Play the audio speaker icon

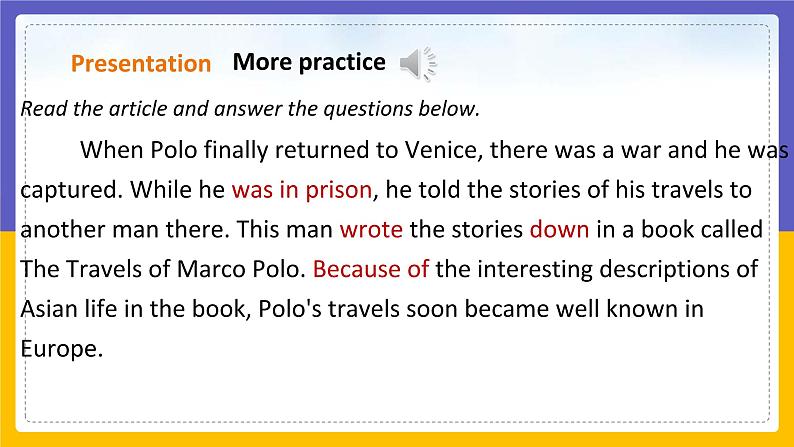(418, 64)
